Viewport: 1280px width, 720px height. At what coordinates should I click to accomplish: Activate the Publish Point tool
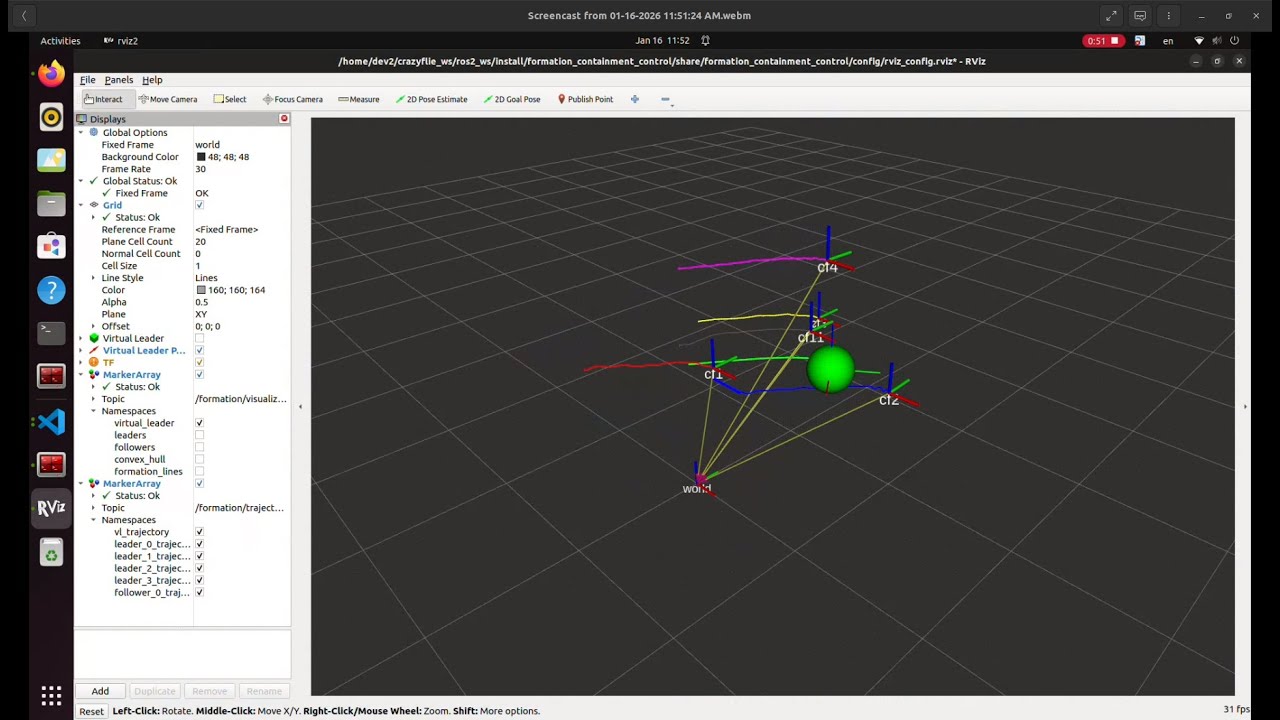(x=585, y=99)
